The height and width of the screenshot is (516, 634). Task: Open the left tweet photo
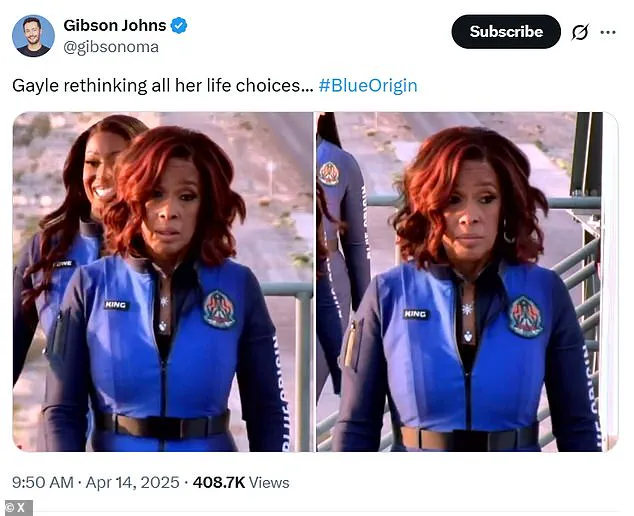tap(163, 282)
